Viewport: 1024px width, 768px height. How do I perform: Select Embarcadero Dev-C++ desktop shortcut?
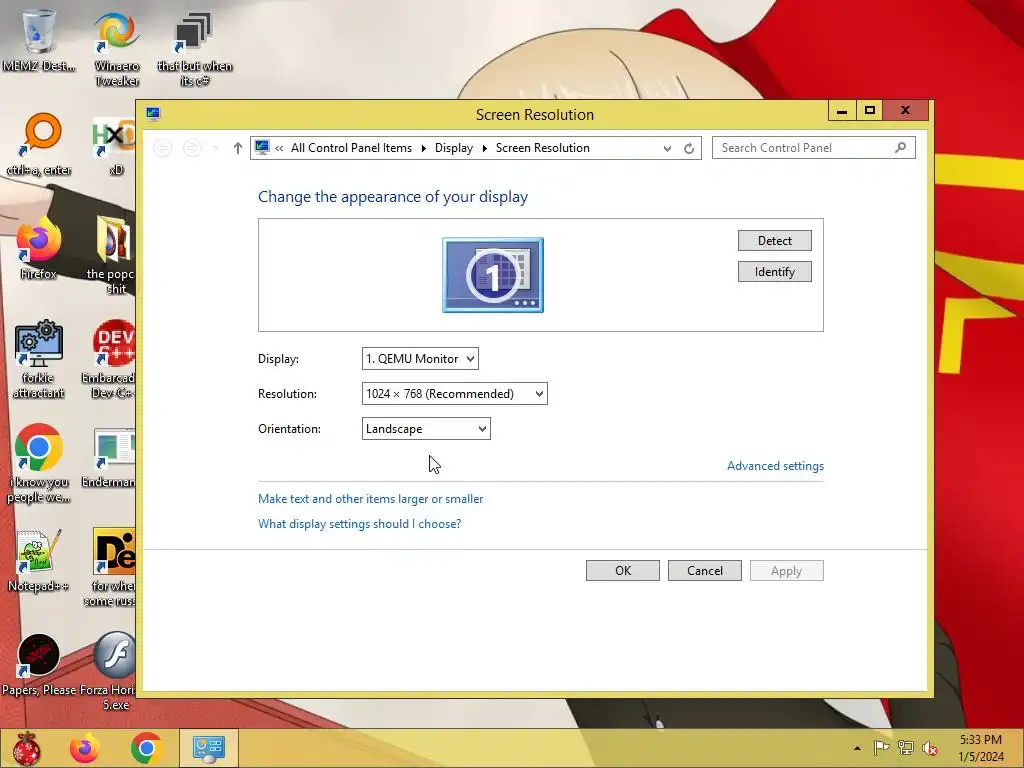110,360
